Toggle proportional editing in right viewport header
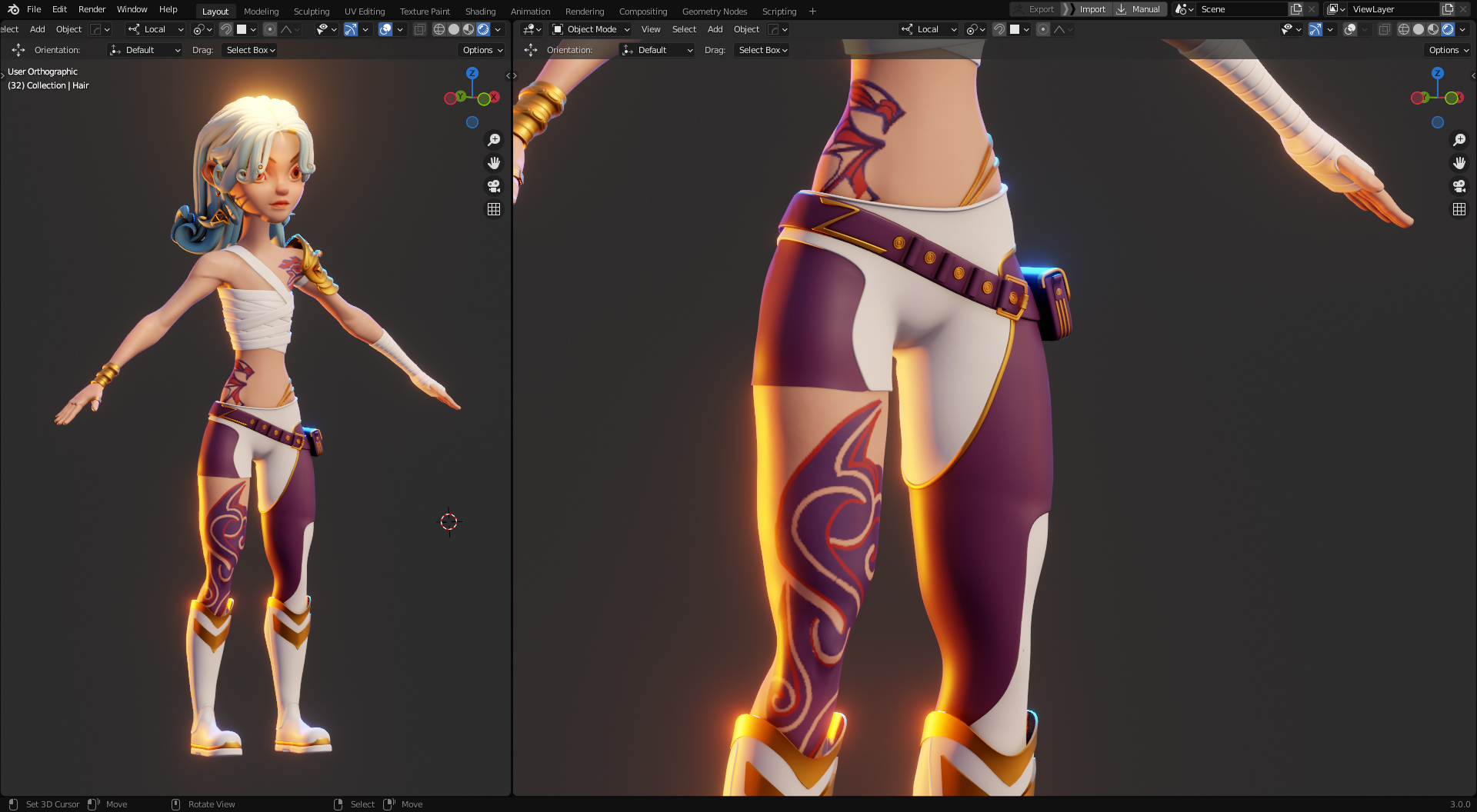Viewport: 1477px width, 812px height. 1043,29
